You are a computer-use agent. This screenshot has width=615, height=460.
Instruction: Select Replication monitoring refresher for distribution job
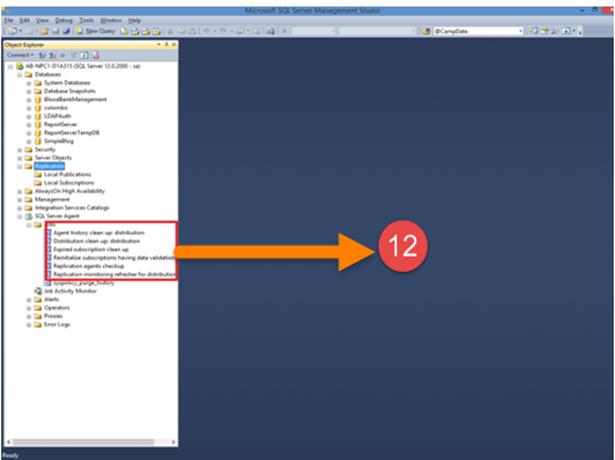(x=115, y=274)
